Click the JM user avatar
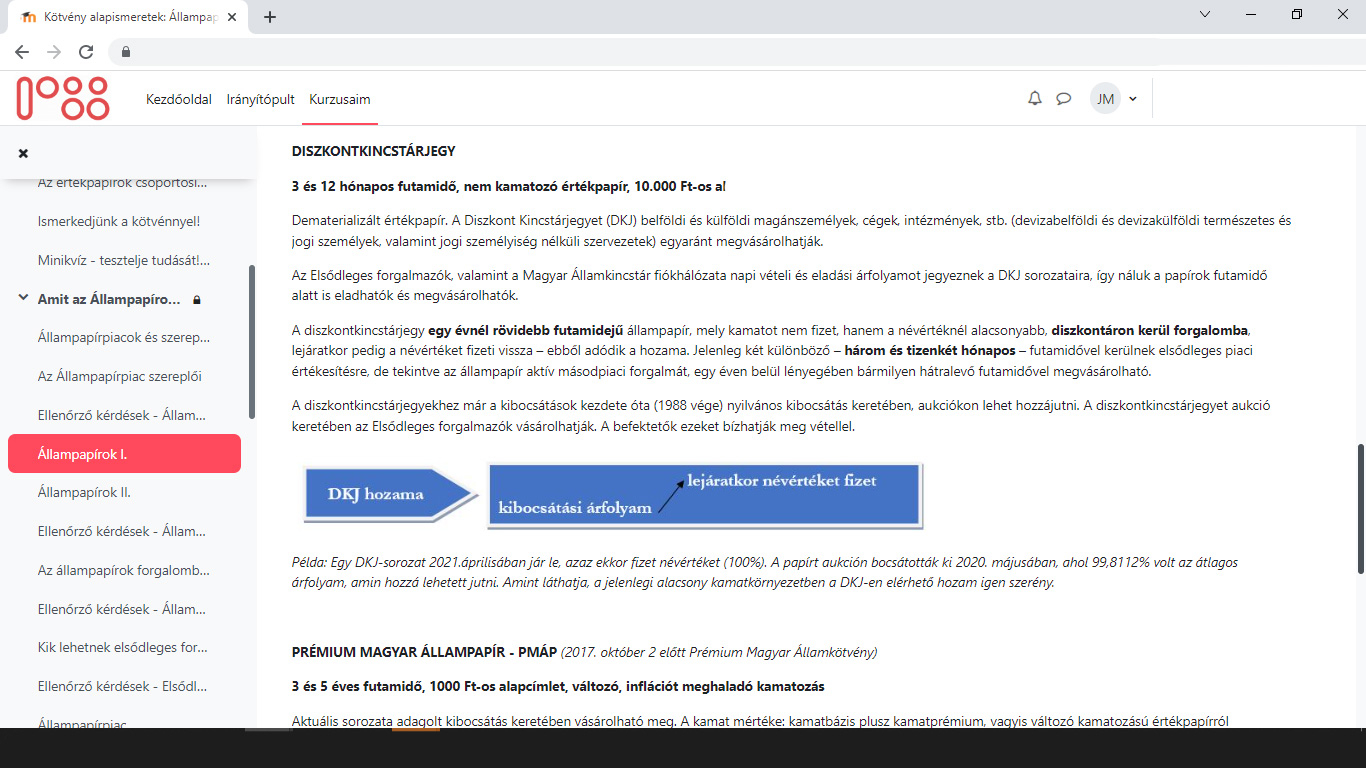 point(1105,99)
